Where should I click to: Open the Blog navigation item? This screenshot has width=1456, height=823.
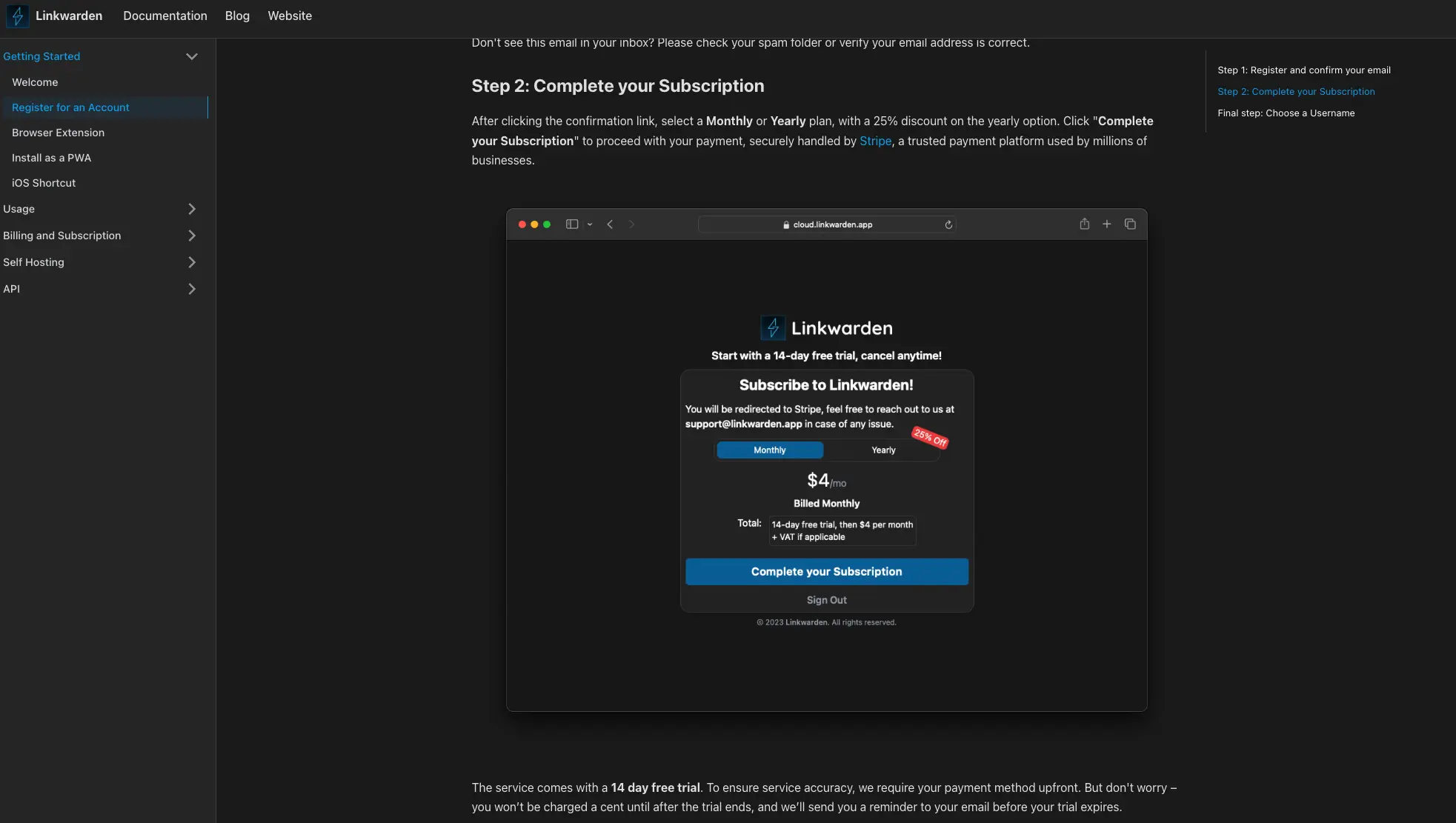pos(237,16)
